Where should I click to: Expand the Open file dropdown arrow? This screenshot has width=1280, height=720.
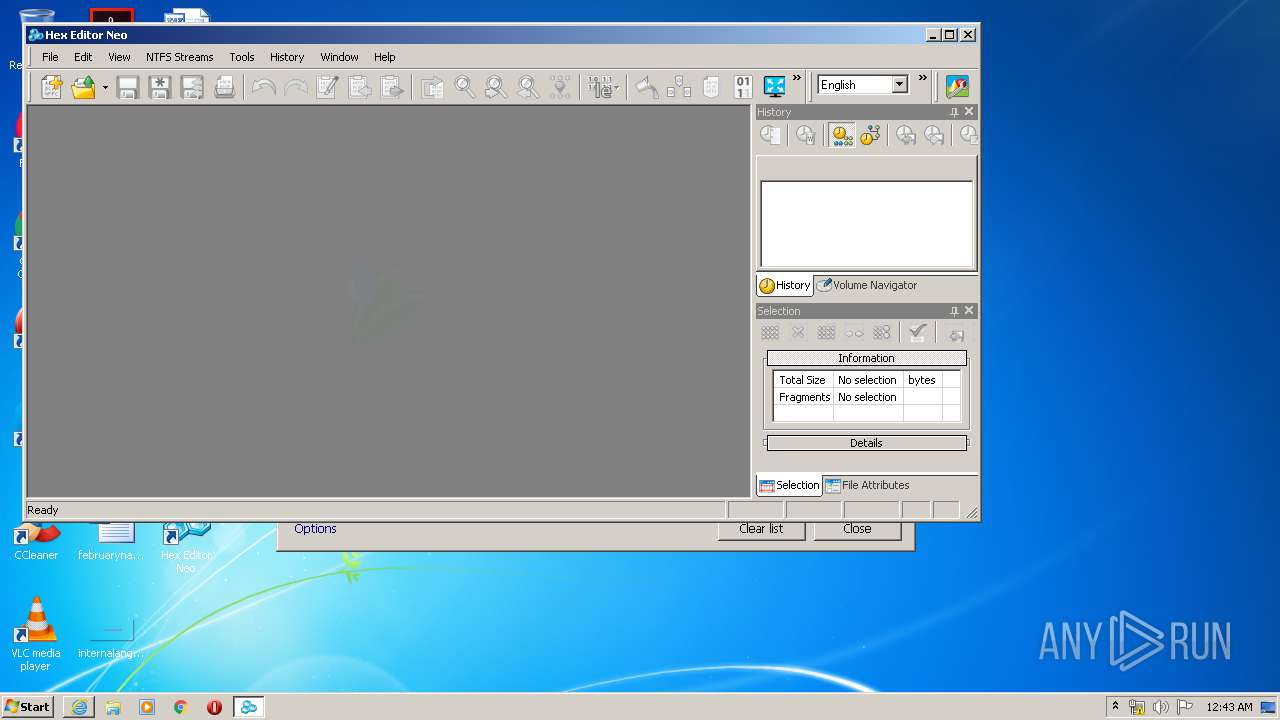pyautogui.click(x=105, y=88)
